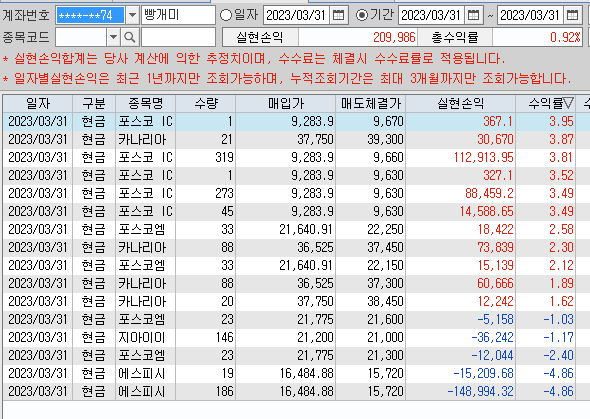Open calendar for period end date
Image resolution: width=590 pixels, height=419 pixels.
pyautogui.click(x=572, y=15)
